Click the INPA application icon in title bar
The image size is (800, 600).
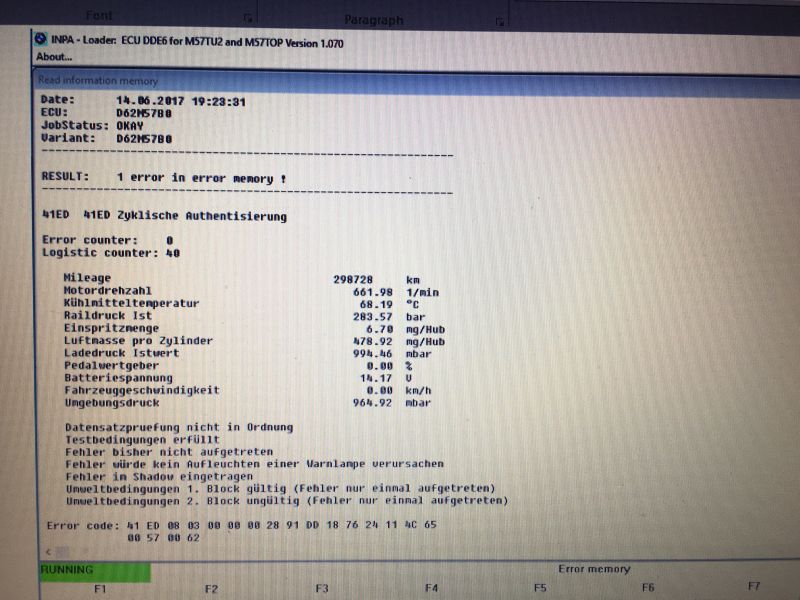(x=40, y=40)
